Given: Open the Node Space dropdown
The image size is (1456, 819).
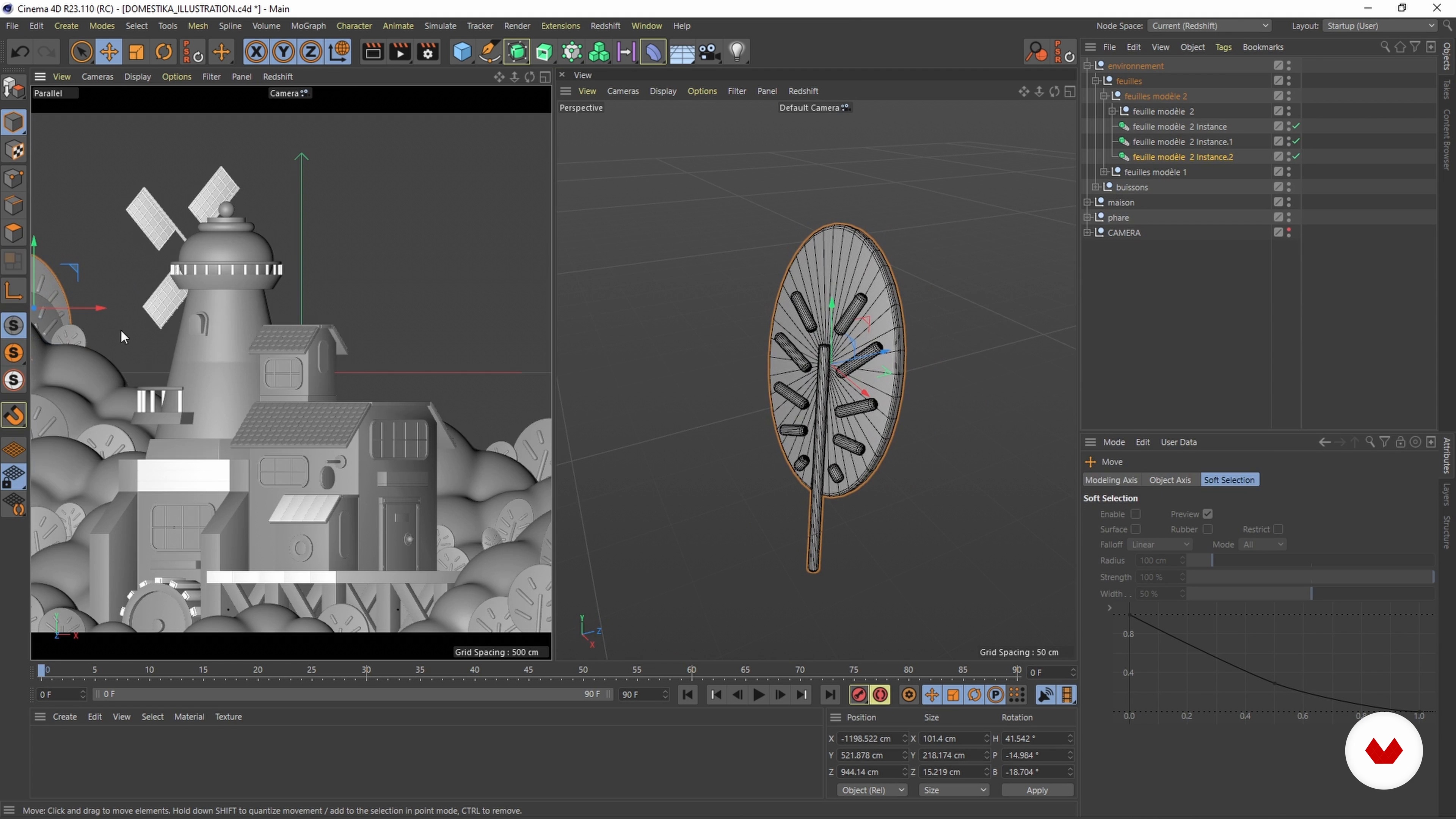Looking at the screenshot, I should tap(1210, 26).
